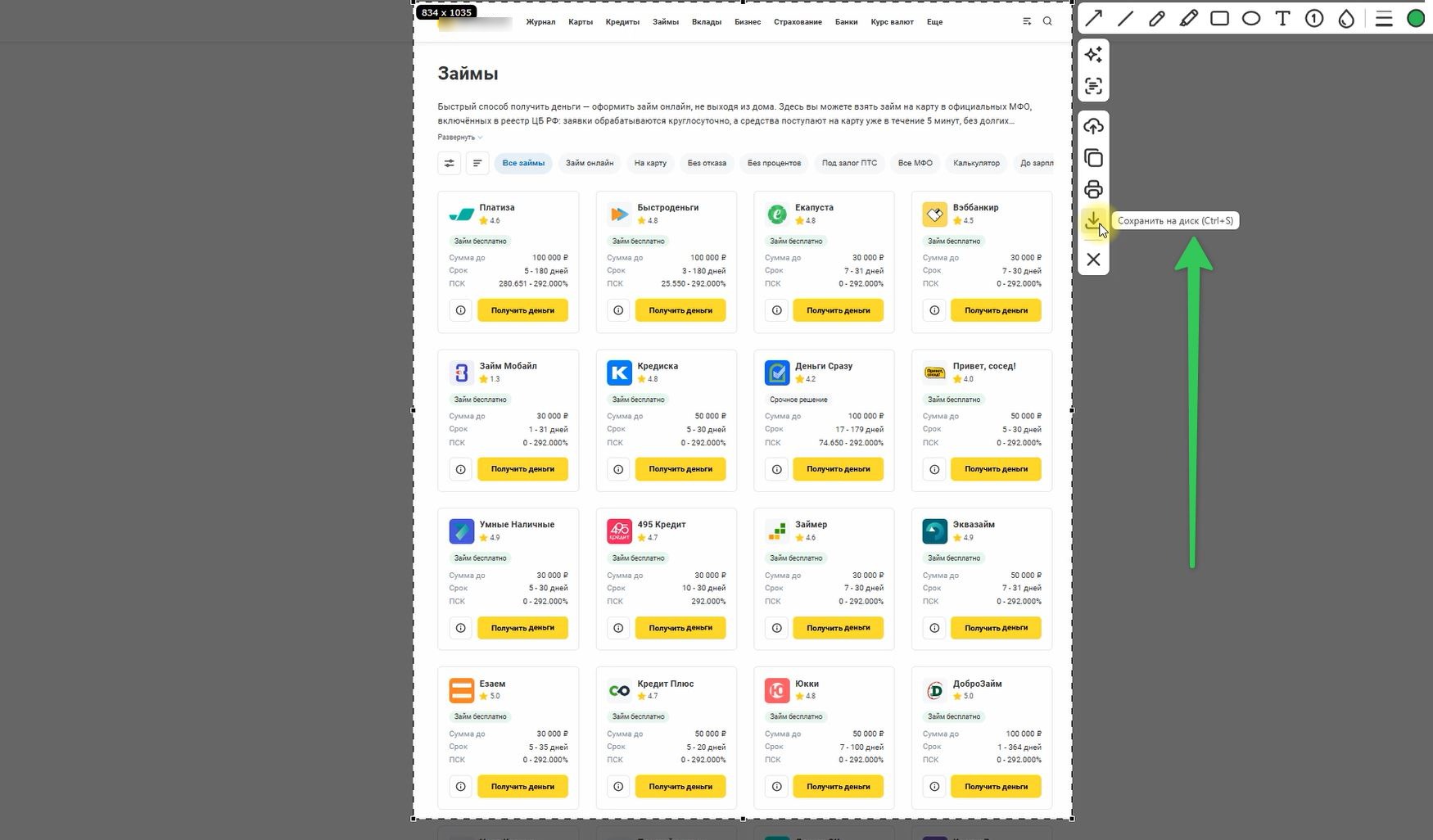
Task: Select the Text tool
Action: pos(1282,18)
